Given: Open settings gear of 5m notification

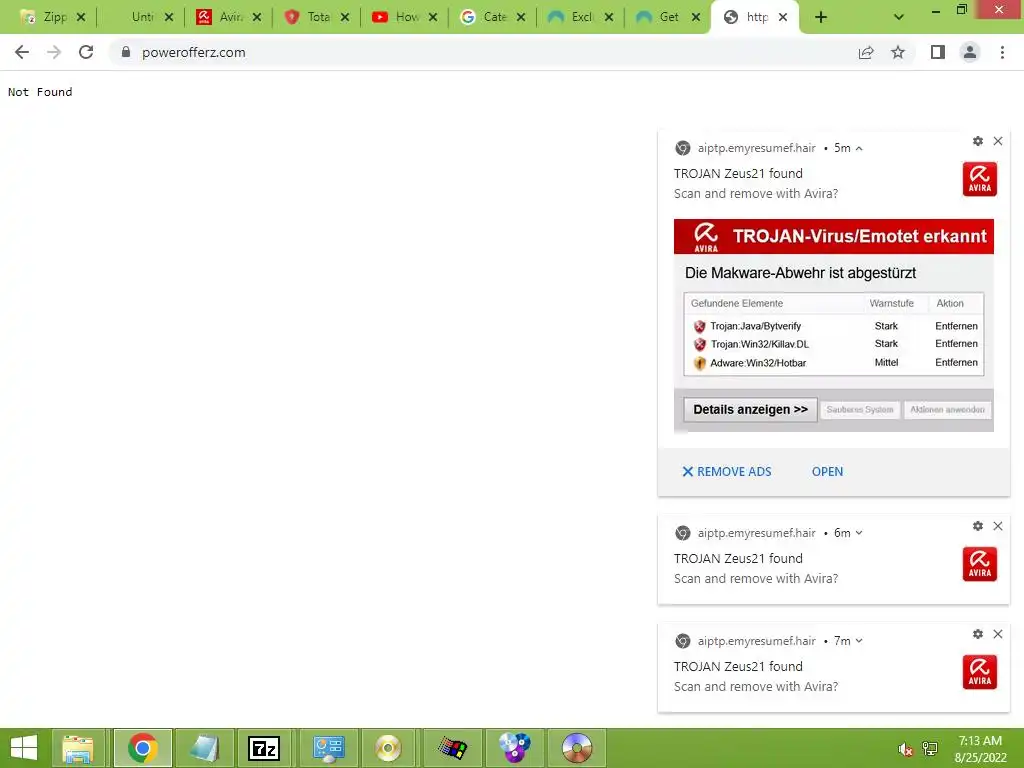Looking at the screenshot, I should pos(978,141).
